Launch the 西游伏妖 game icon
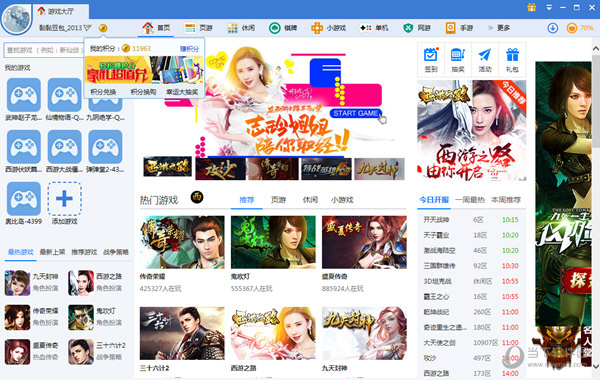The height and width of the screenshot is (380, 600). (x=24, y=147)
